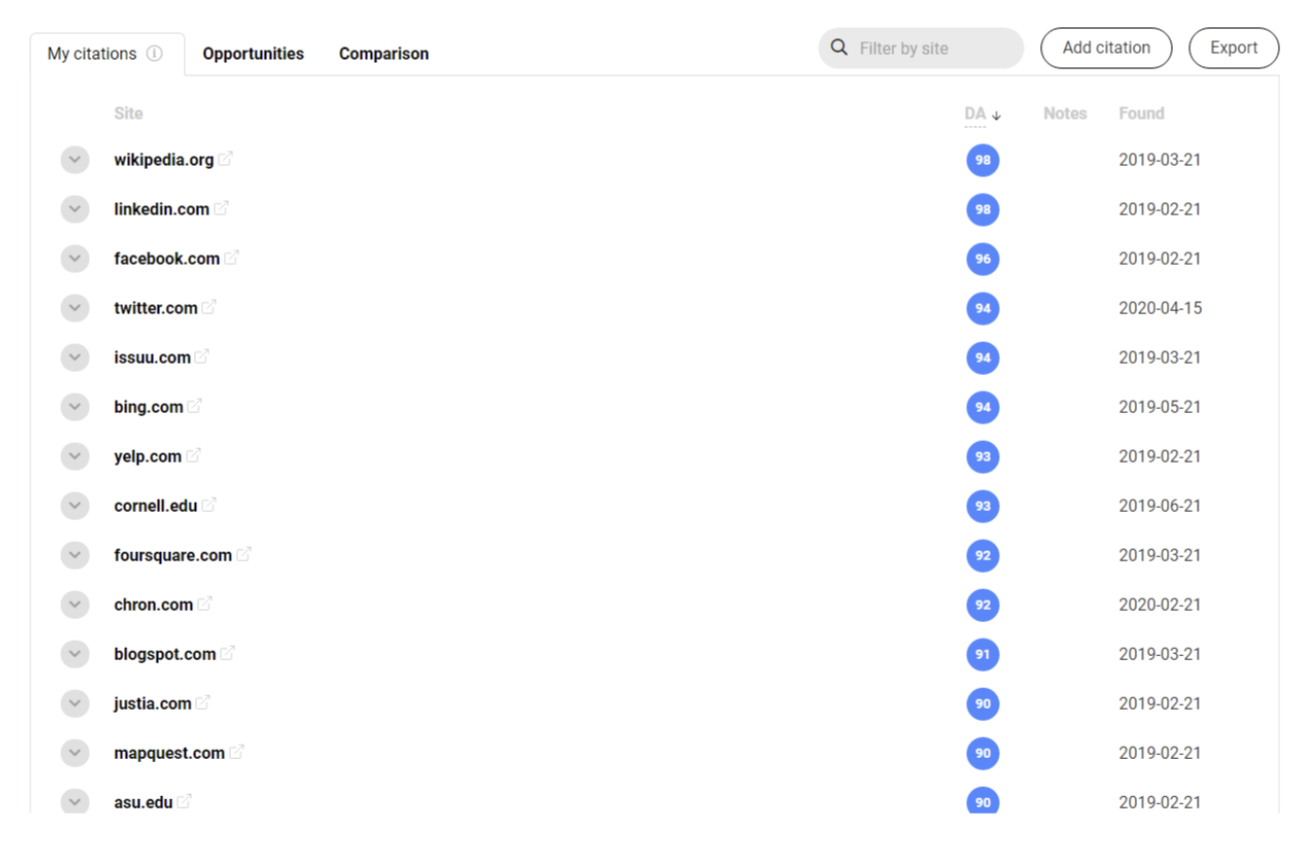Expand the facebook.com row
The height and width of the screenshot is (850, 1310).
[75, 259]
